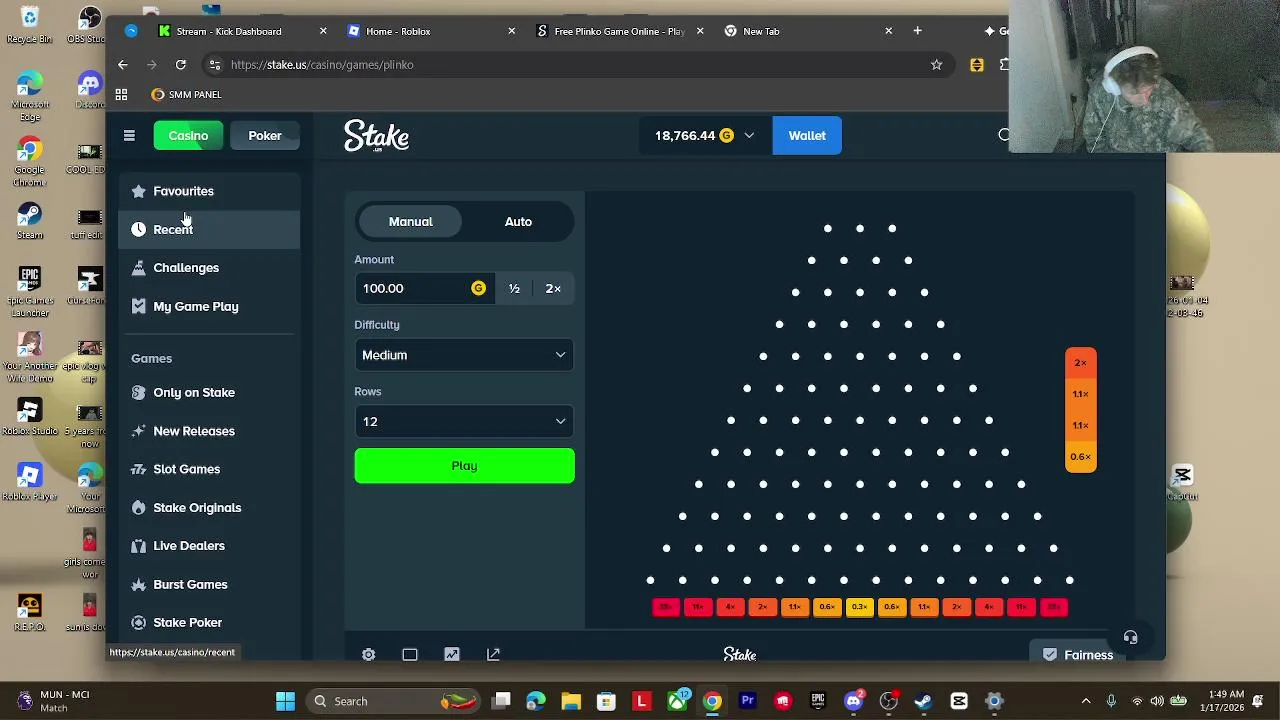Open Challenges in the sidebar
Screen dimensions: 1280x720
(x=209, y=268)
